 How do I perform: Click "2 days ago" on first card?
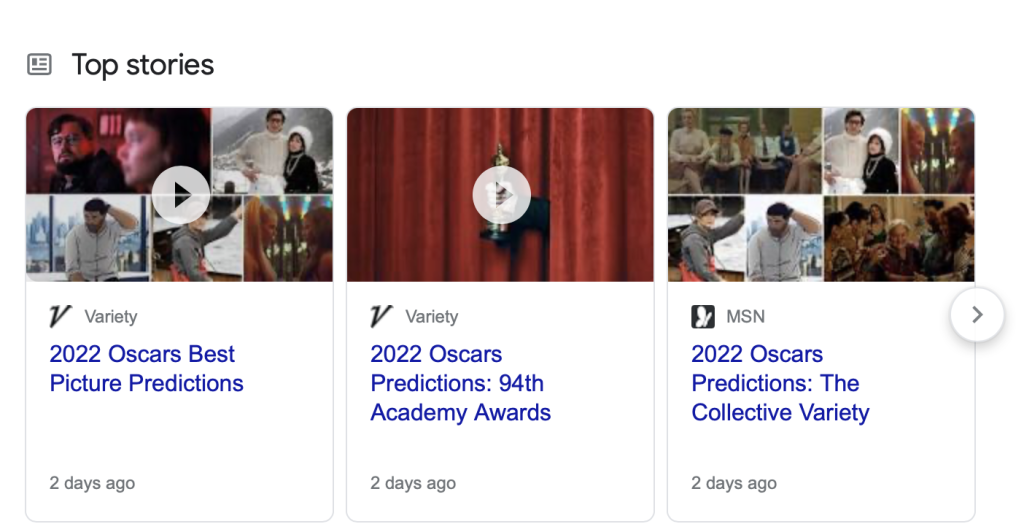click(92, 483)
